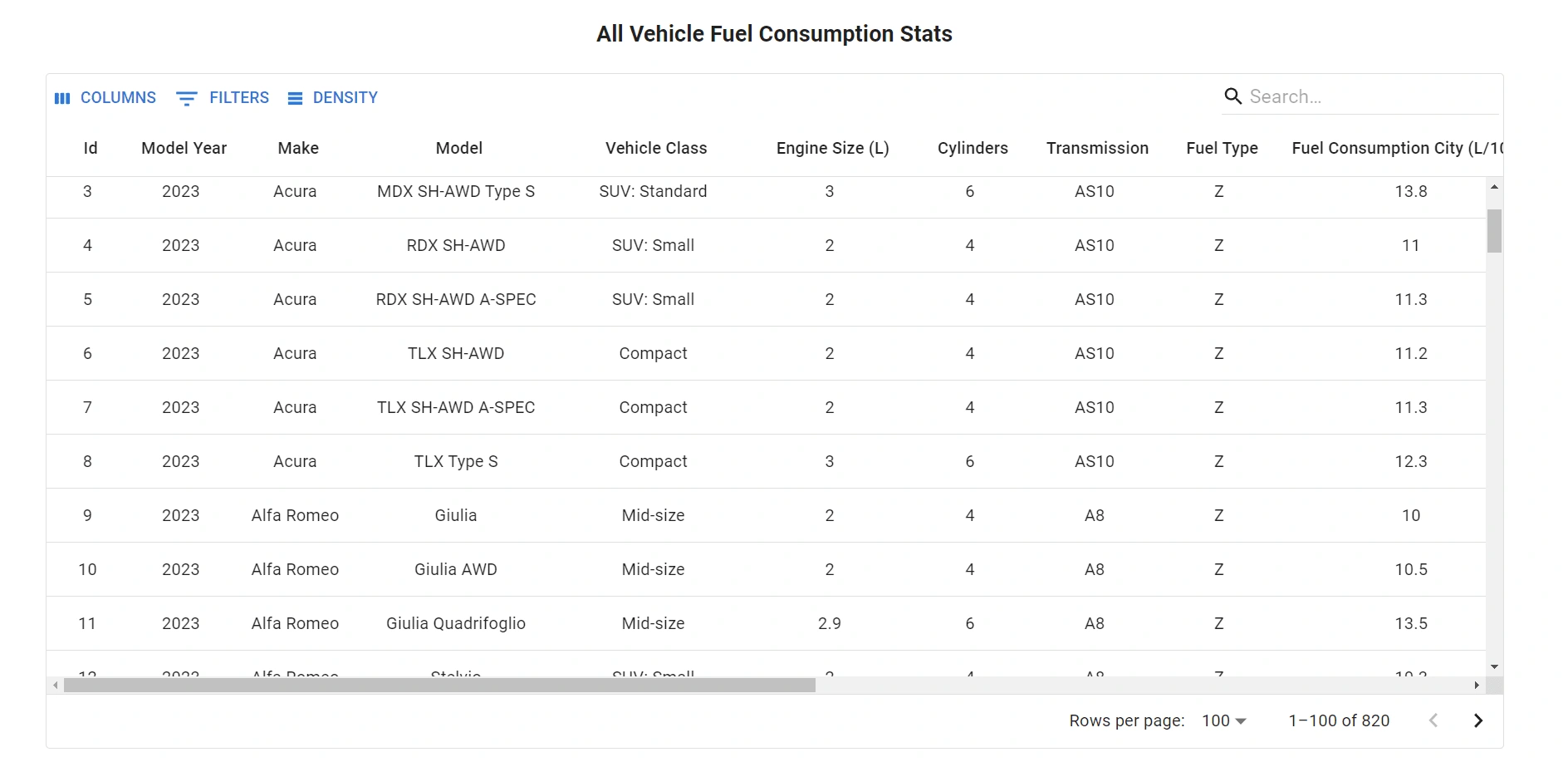The image size is (1568, 762).
Task: Sort by Model Year column header
Action: (184, 148)
